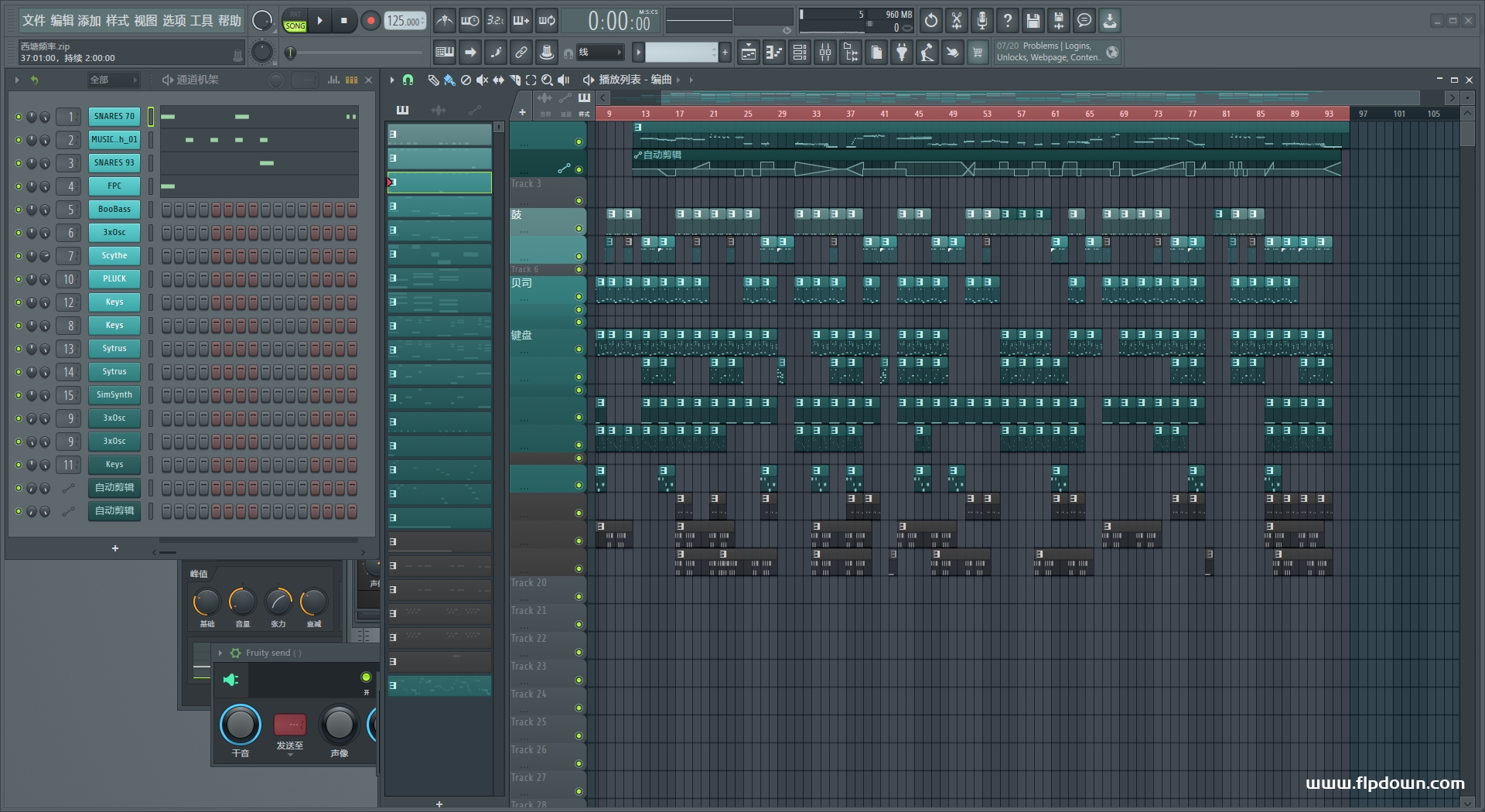1485x812 pixels.
Task: Select the Draw pencil tool in playlist
Action: coord(433,80)
